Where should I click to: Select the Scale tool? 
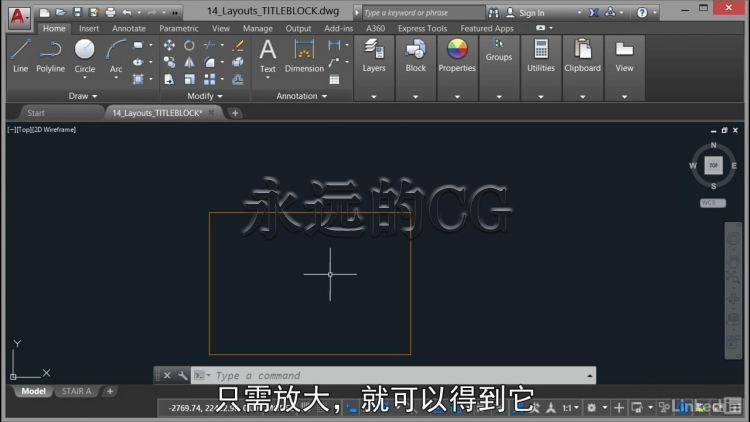coord(189,79)
